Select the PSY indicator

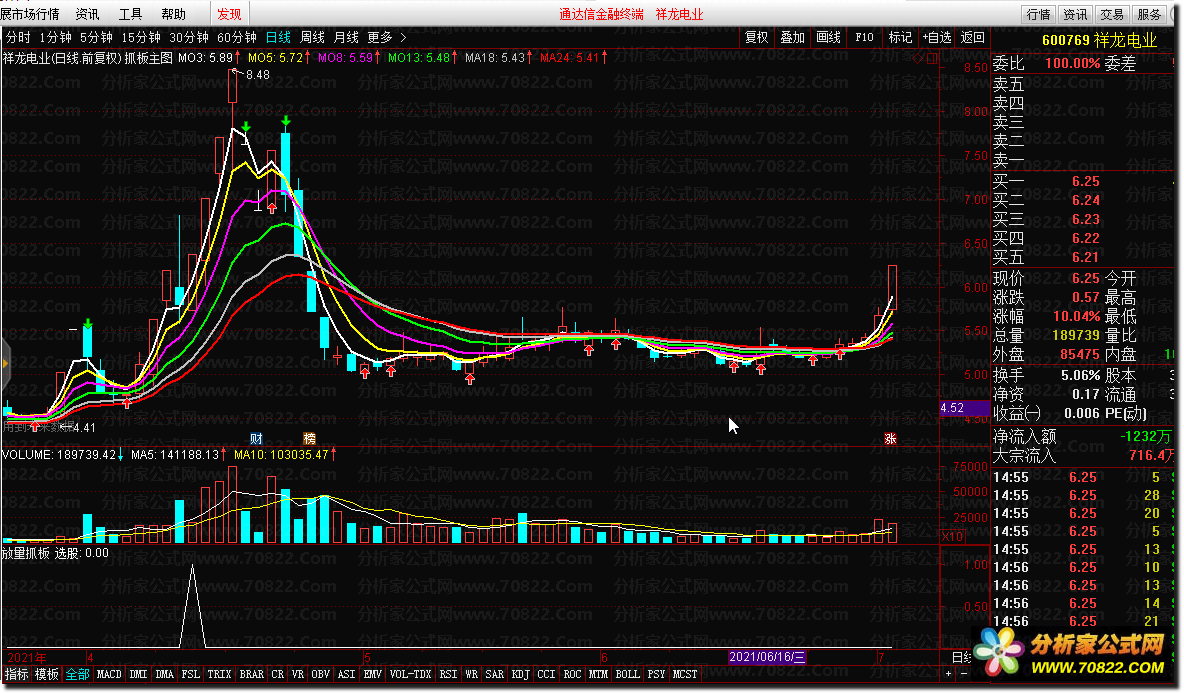coord(656,674)
